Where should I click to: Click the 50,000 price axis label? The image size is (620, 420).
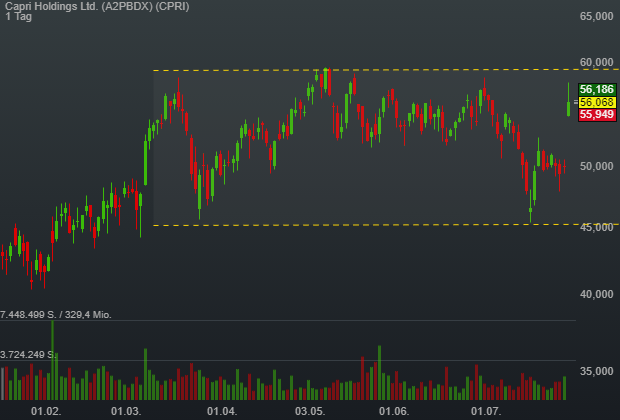coord(596,166)
